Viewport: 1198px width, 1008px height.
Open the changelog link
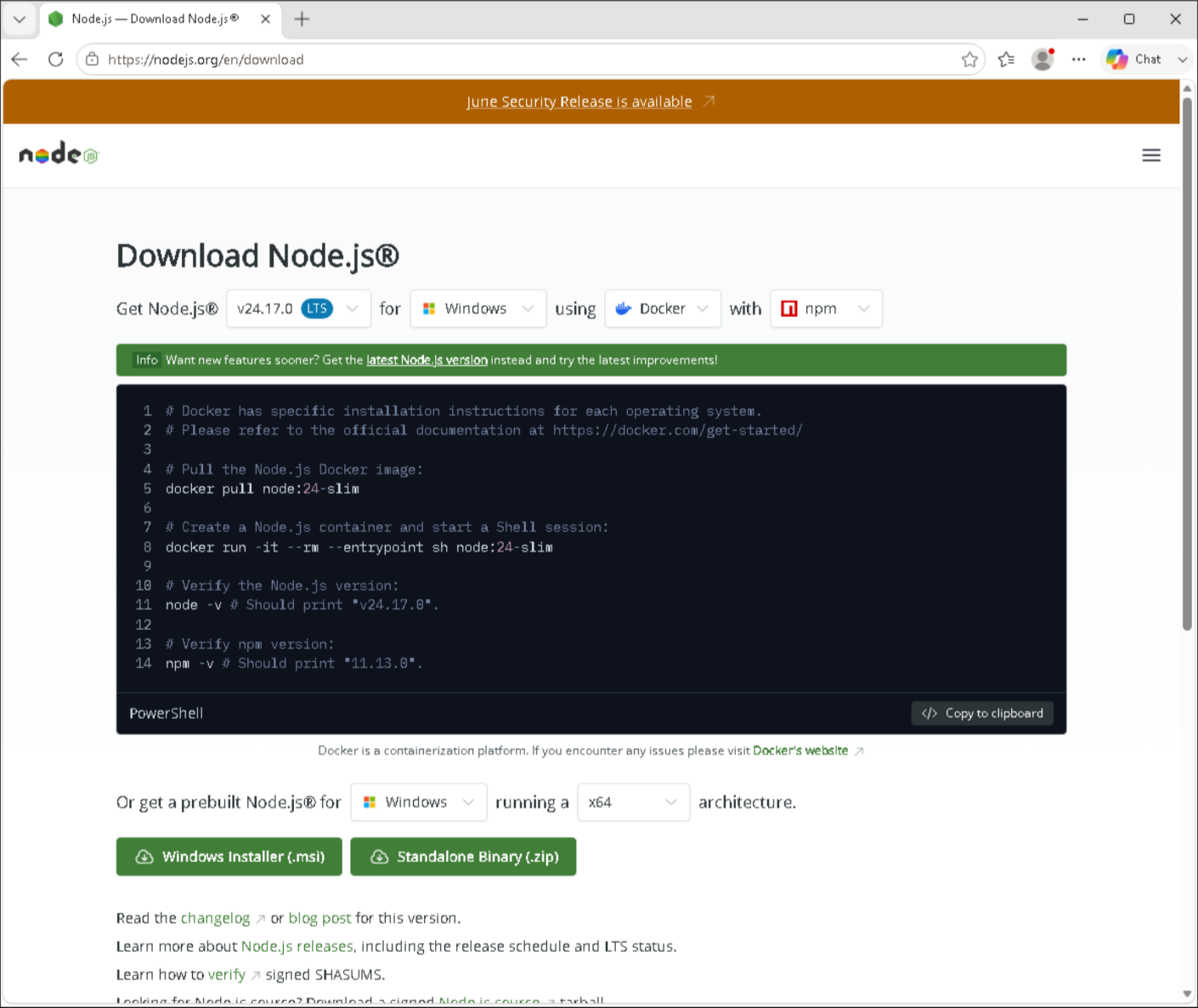click(215, 918)
